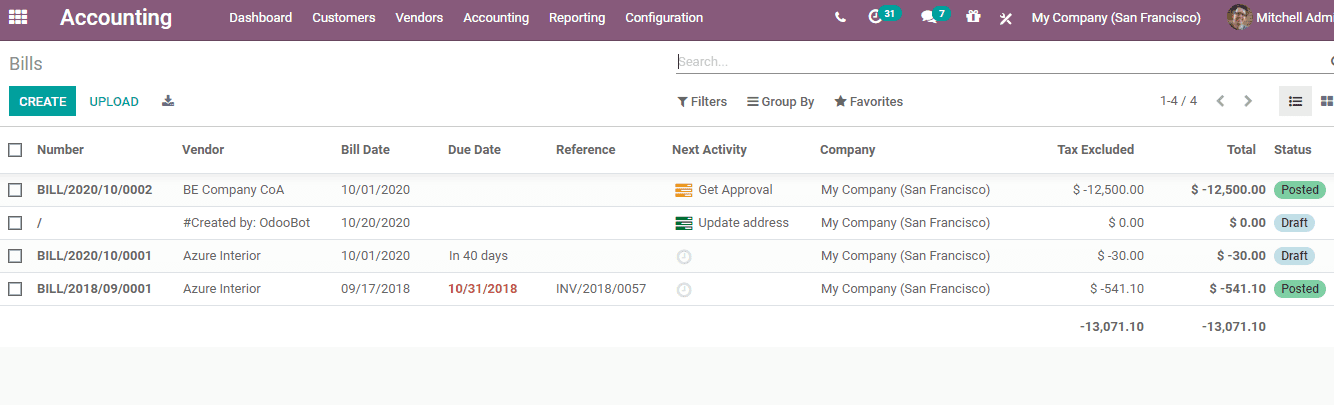Click the gift icon in top bar

tap(973, 17)
